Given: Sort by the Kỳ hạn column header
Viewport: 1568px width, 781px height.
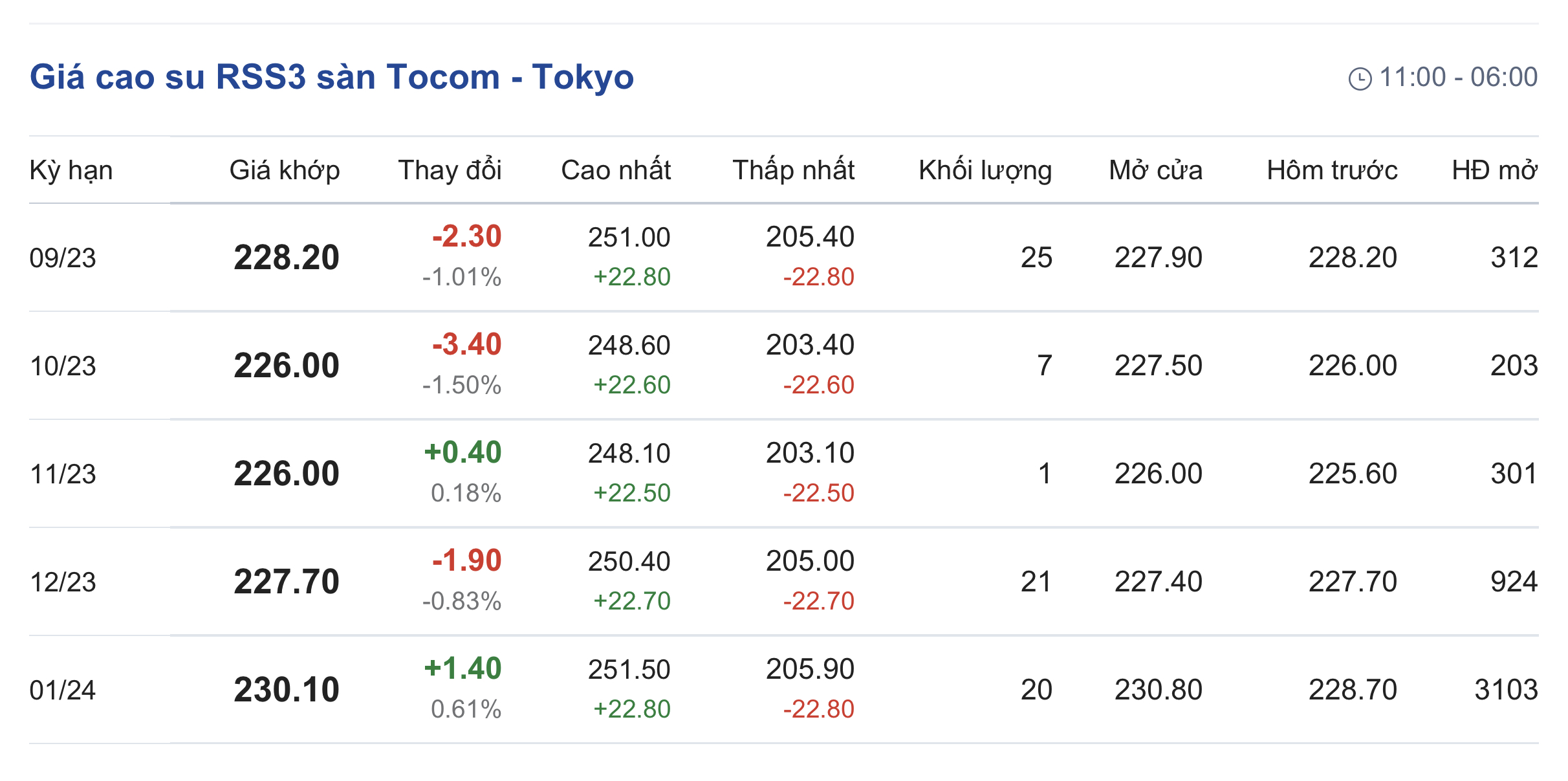Looking at the screenshot, I should click(x=71, y=170).
